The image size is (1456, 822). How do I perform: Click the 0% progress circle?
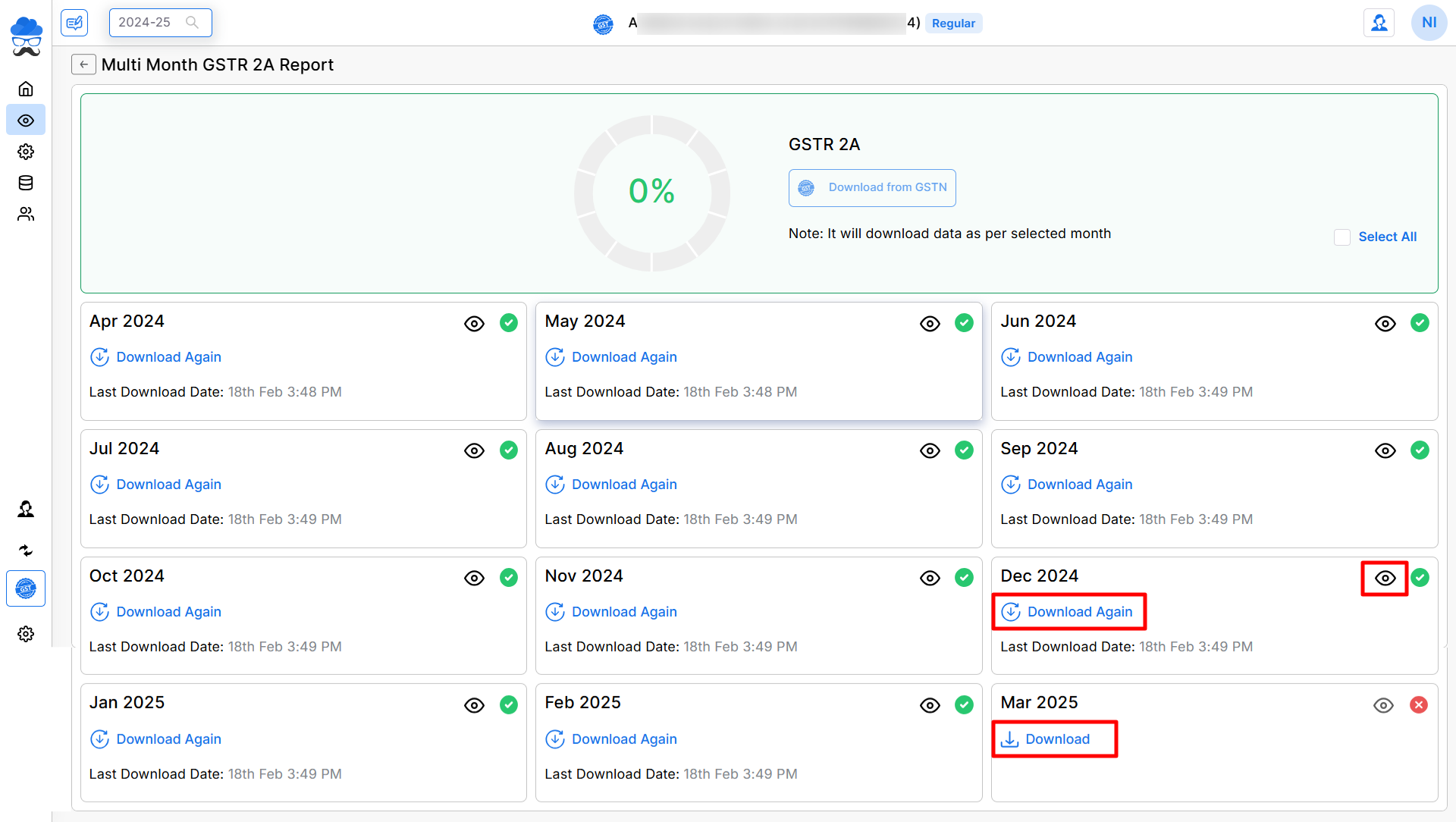(x=651, y=193)
